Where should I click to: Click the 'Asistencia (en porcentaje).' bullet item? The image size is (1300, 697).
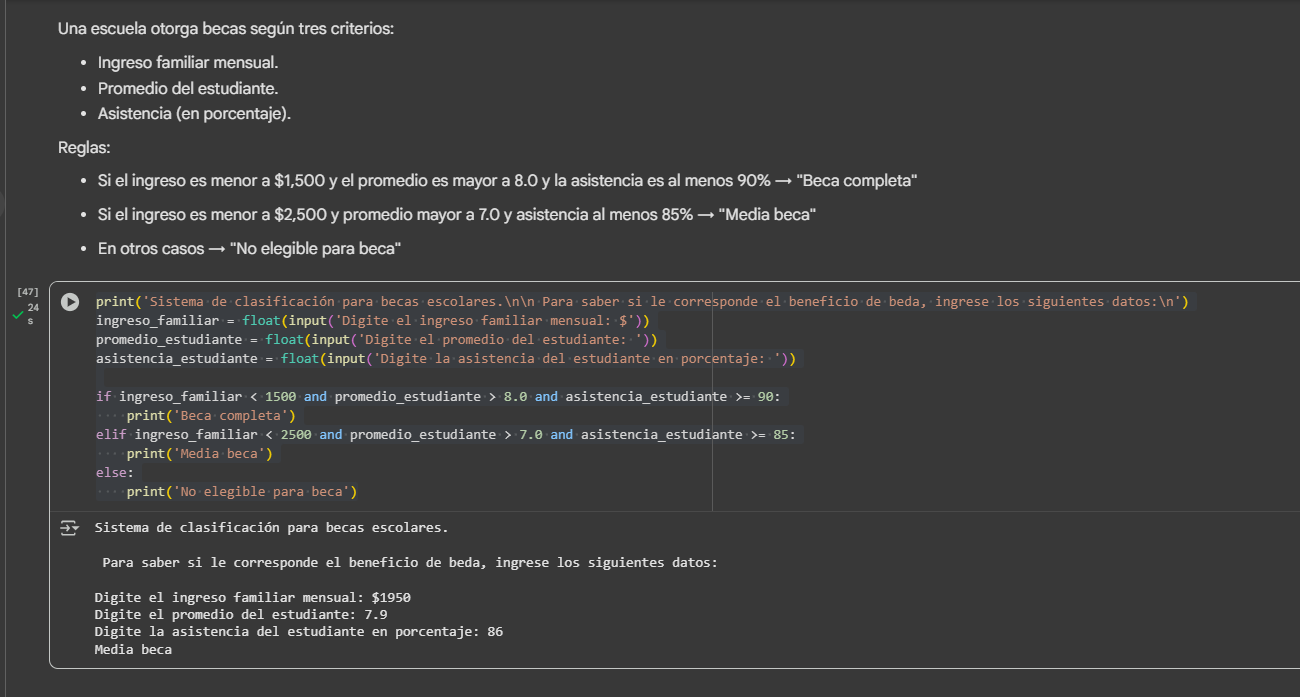(195, 114)
